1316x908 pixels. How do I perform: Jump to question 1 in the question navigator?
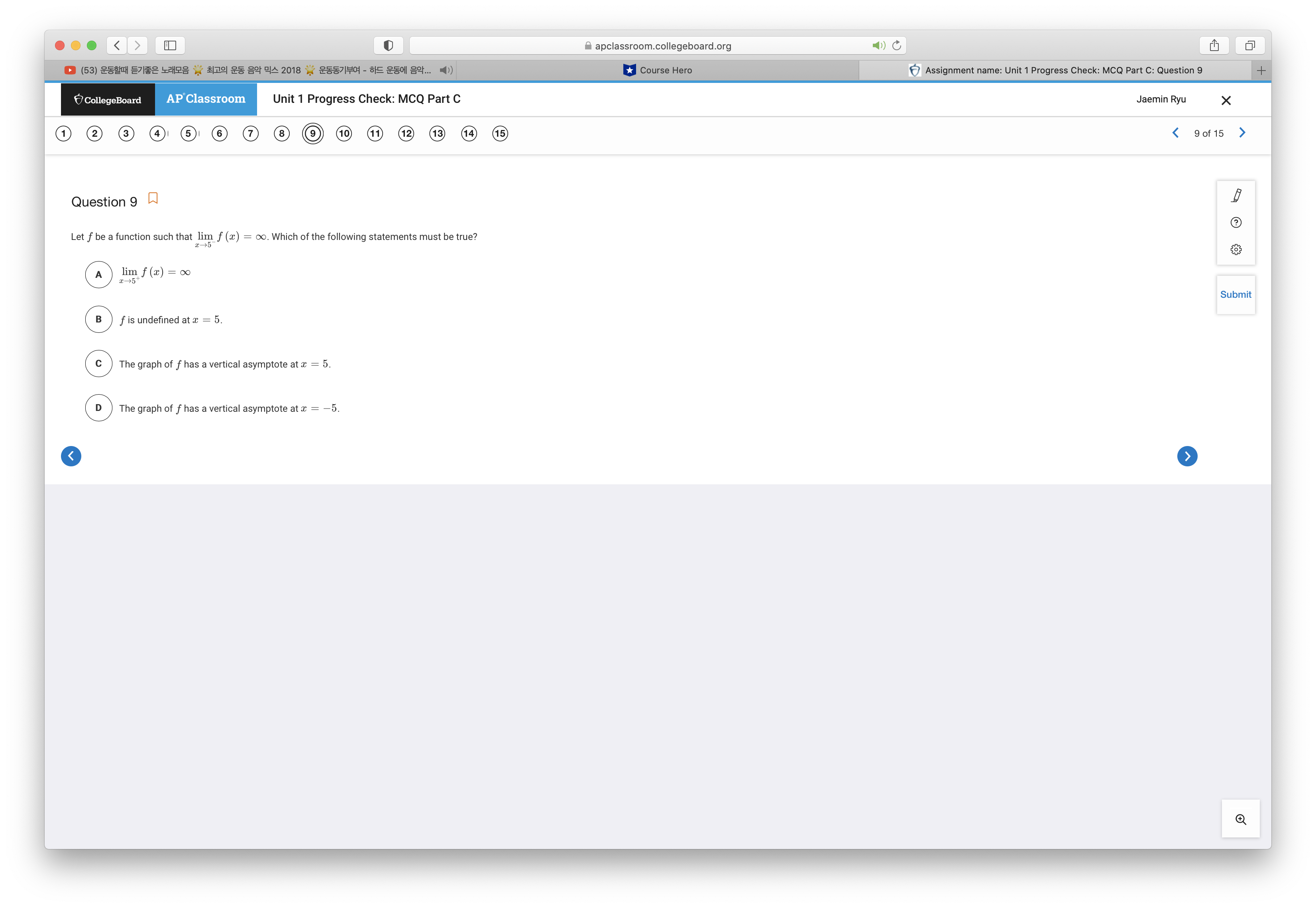coord(63,133)
